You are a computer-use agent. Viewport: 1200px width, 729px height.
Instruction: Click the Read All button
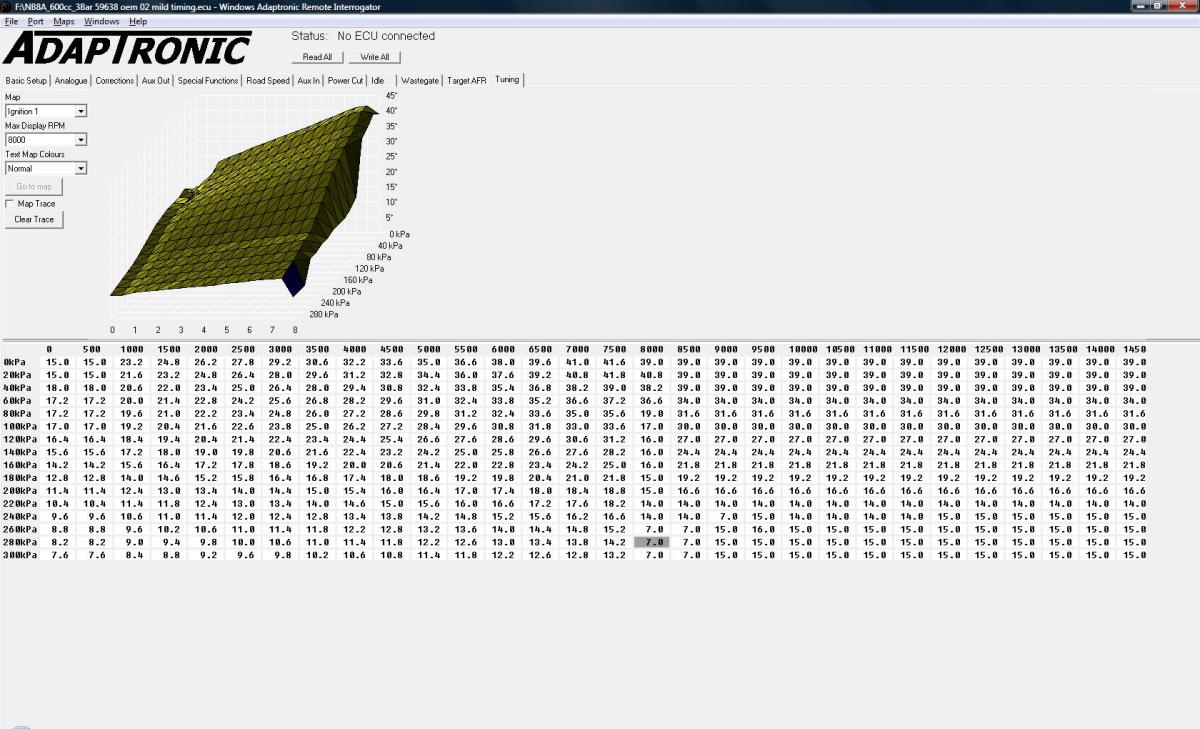coord(317,57)
